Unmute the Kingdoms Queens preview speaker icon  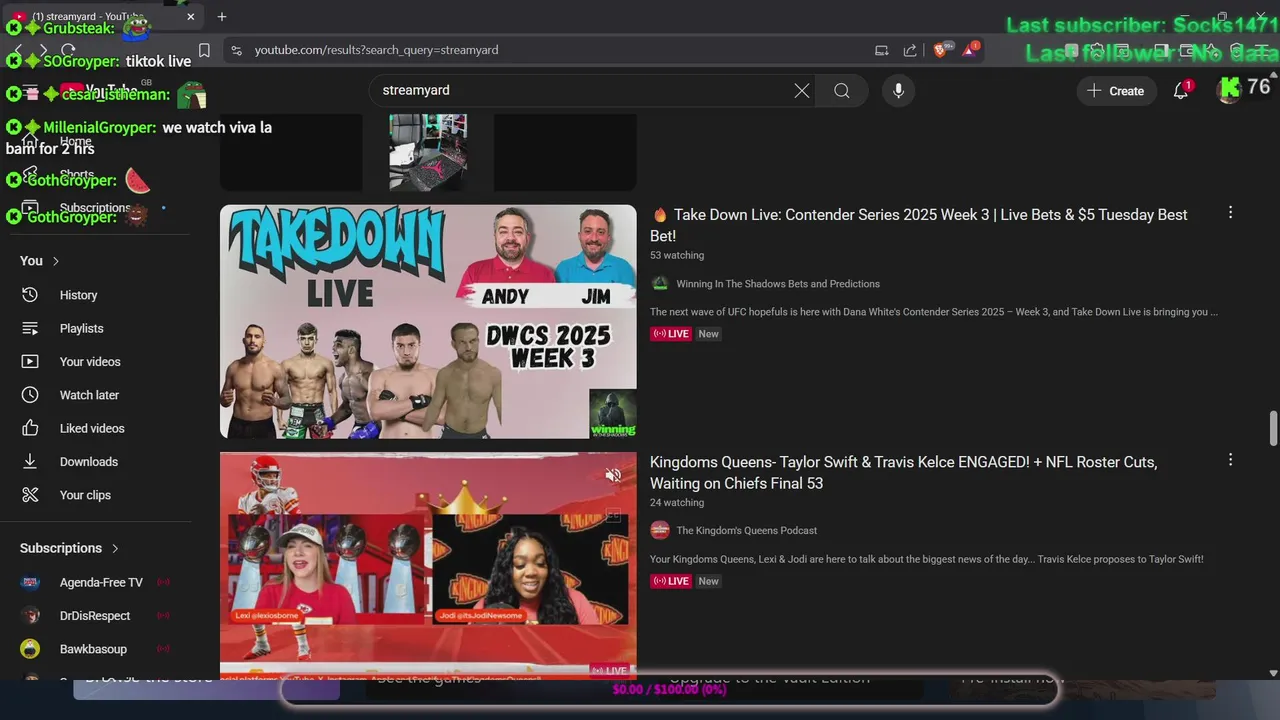(613, 475)
